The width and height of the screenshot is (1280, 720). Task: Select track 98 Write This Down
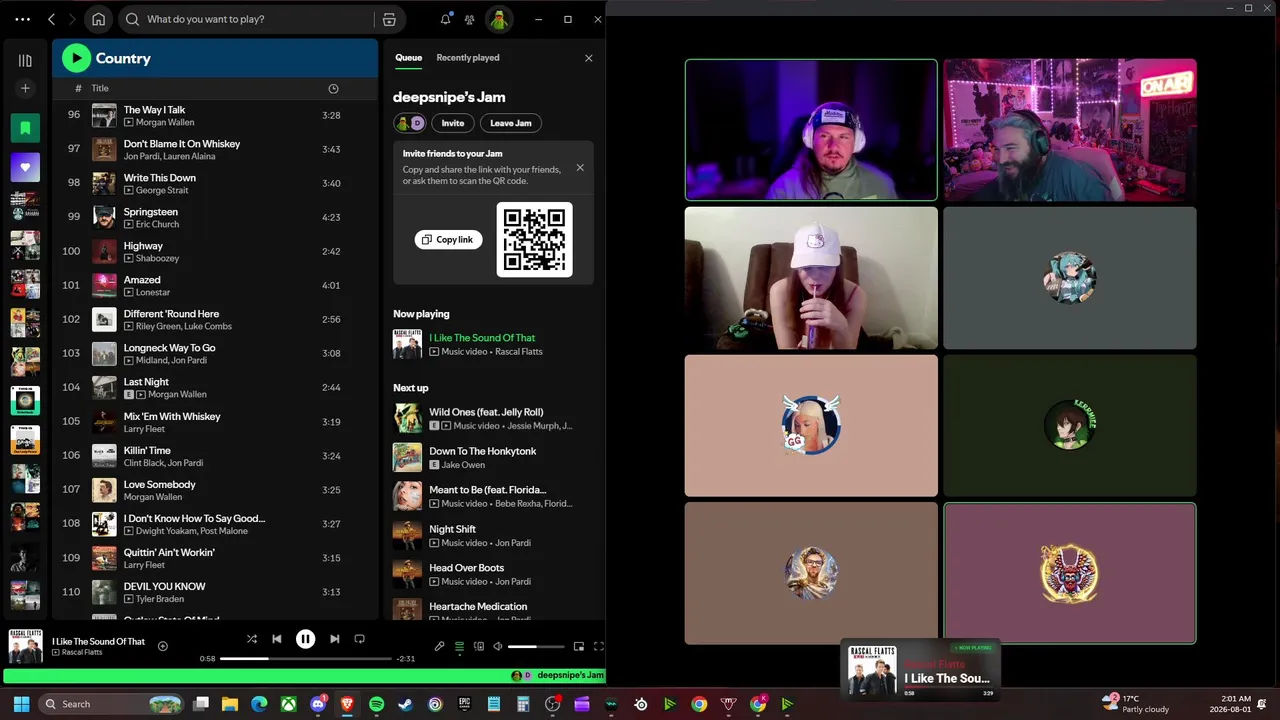point(215,183)
